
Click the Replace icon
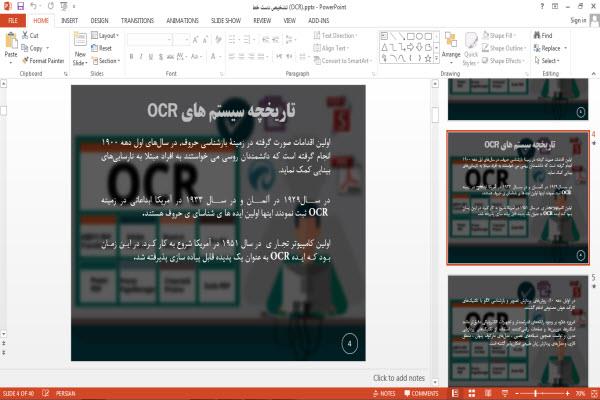[537, 48]
